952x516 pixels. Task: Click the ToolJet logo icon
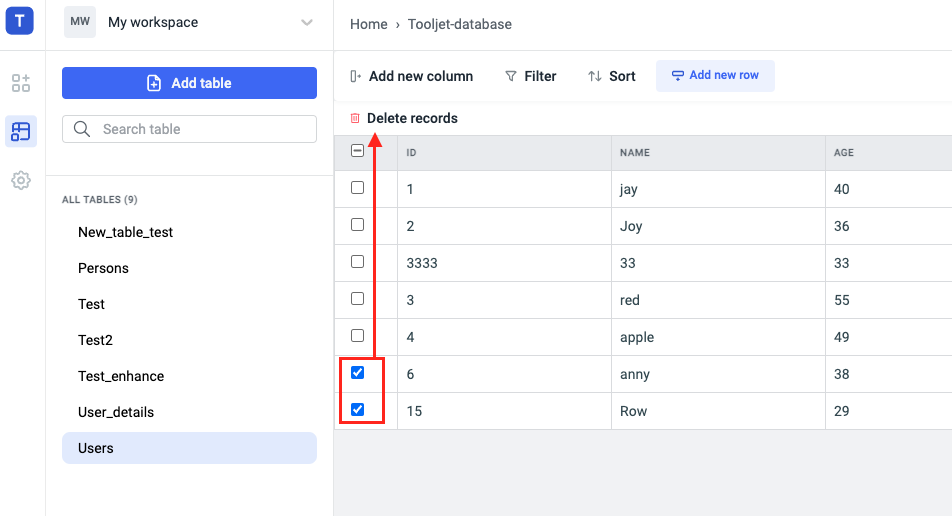click(20, 21)
